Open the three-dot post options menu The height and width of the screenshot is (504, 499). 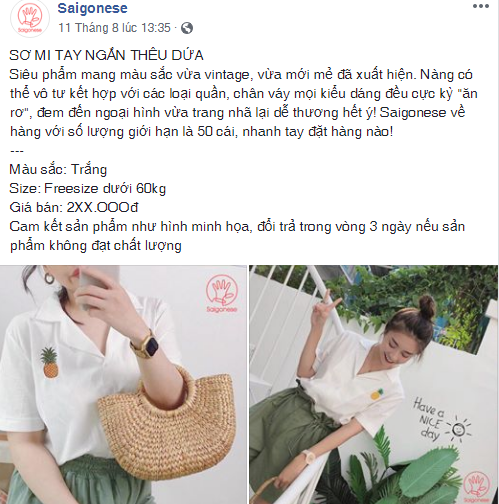(481, 7)
